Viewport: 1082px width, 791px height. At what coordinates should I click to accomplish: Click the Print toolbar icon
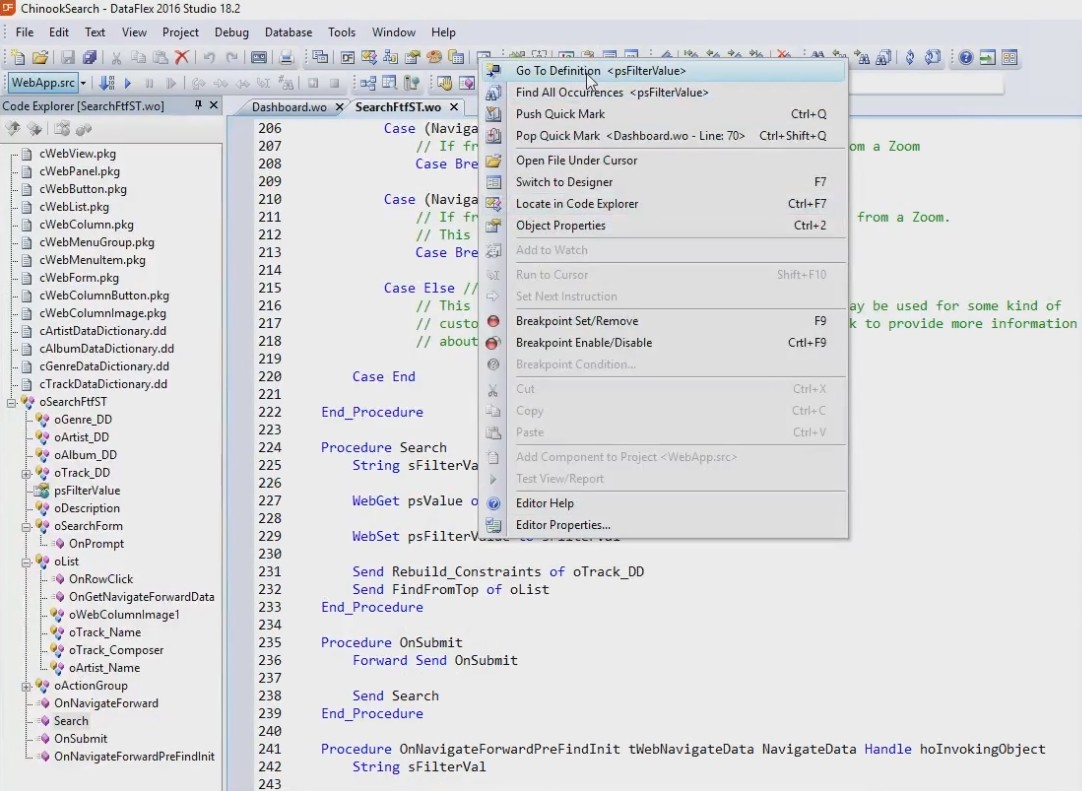click(286, 58)
